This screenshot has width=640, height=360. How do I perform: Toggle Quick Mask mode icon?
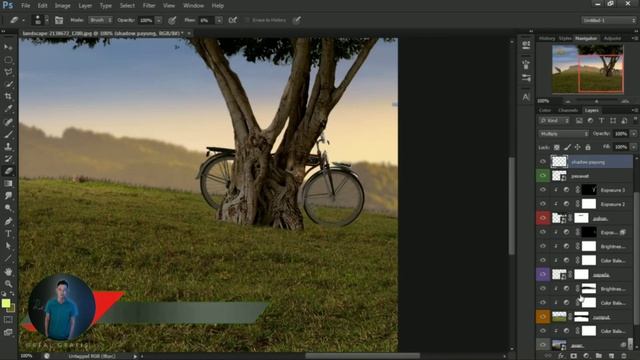click(8, 320)
